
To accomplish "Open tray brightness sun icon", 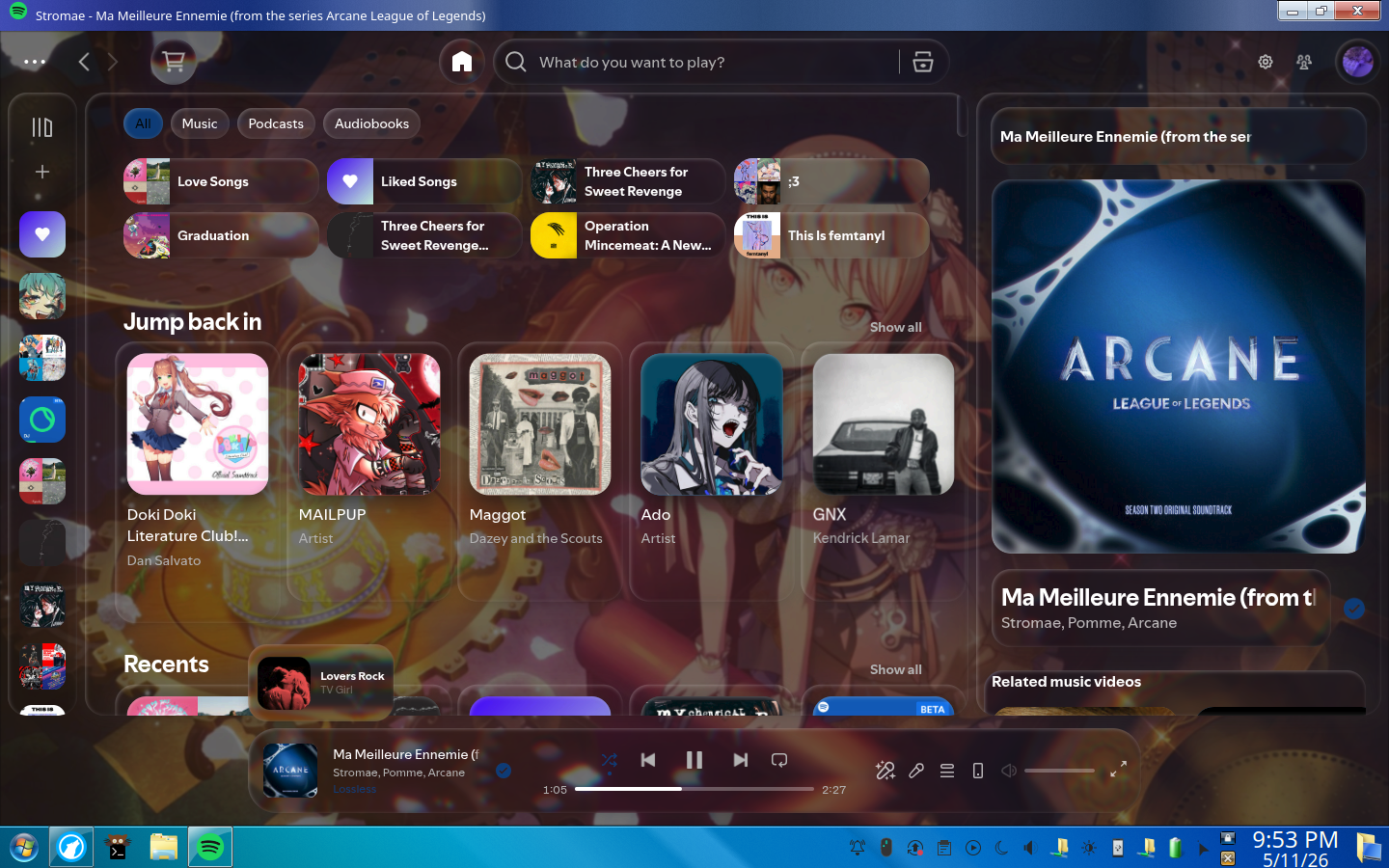I will 1089,848.
